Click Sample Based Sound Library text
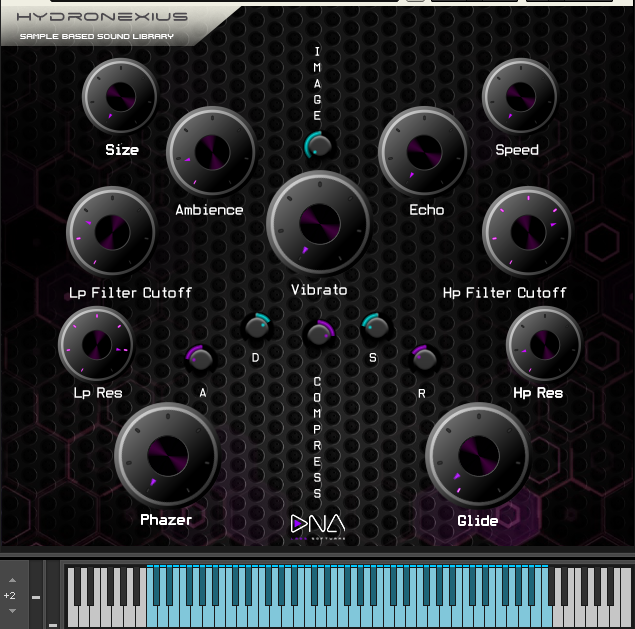635x629 pixels. 97,36
